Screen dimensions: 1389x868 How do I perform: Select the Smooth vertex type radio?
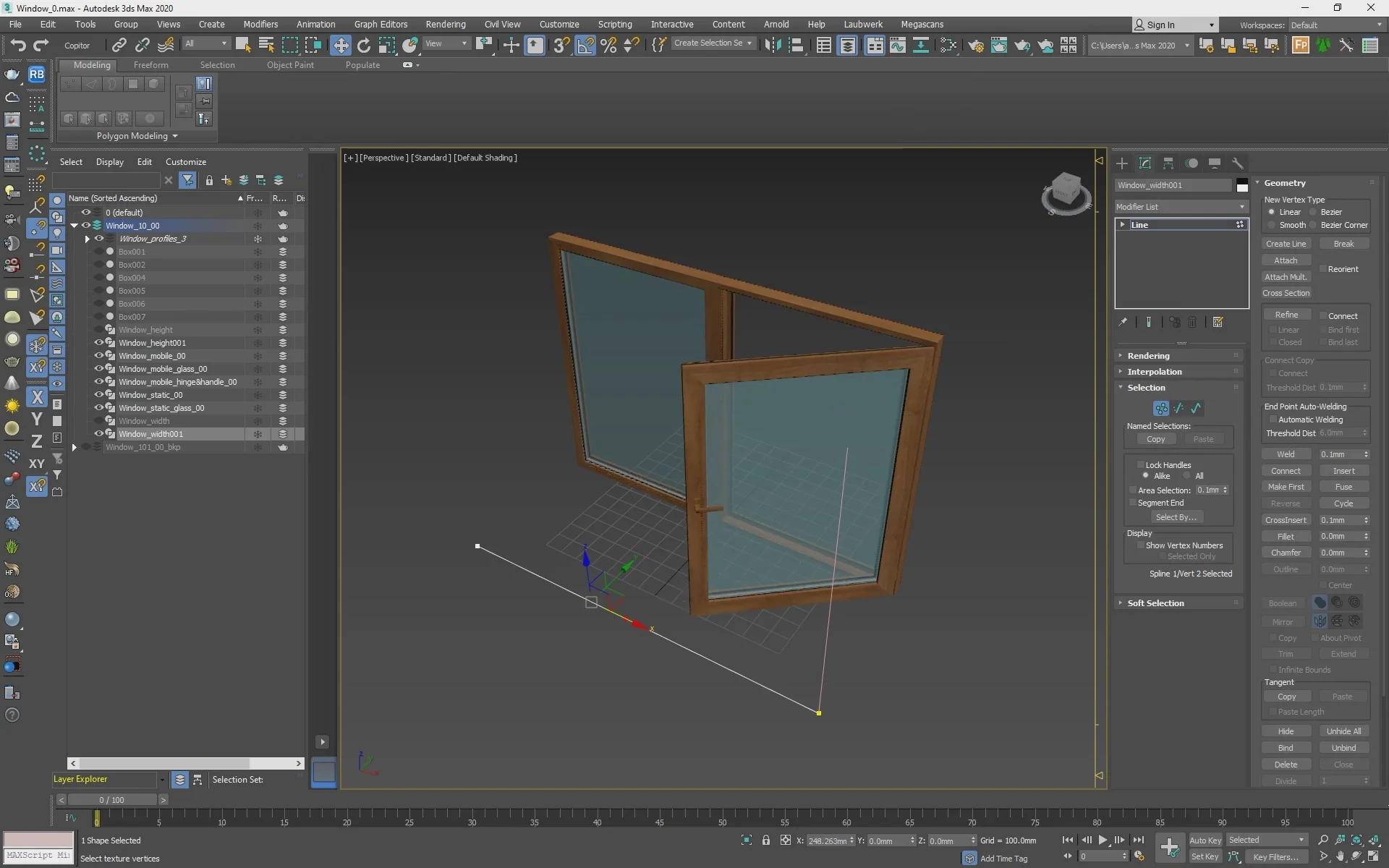pos(1272,225)
